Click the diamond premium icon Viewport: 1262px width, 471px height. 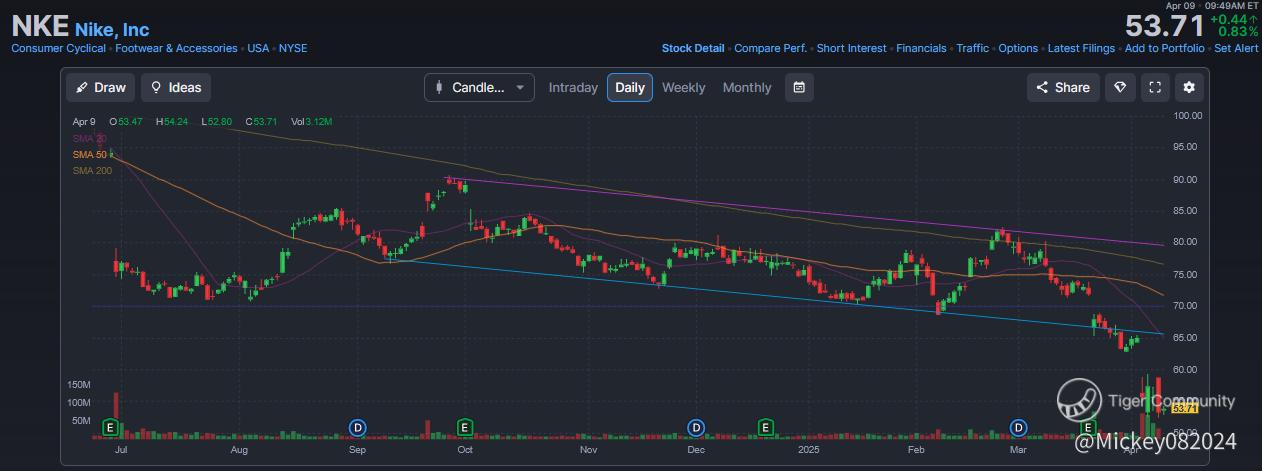click(1120, 87)
